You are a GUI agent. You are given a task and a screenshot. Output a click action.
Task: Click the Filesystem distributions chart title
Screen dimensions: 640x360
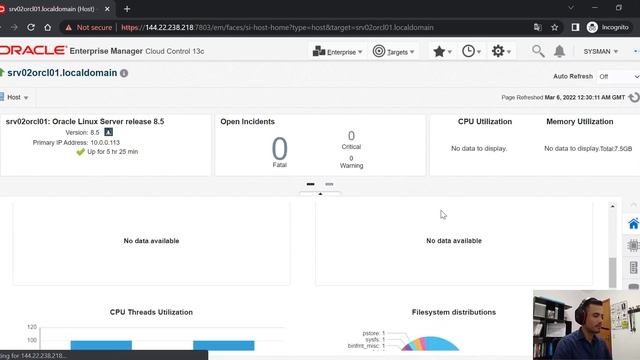coord(454,312)
